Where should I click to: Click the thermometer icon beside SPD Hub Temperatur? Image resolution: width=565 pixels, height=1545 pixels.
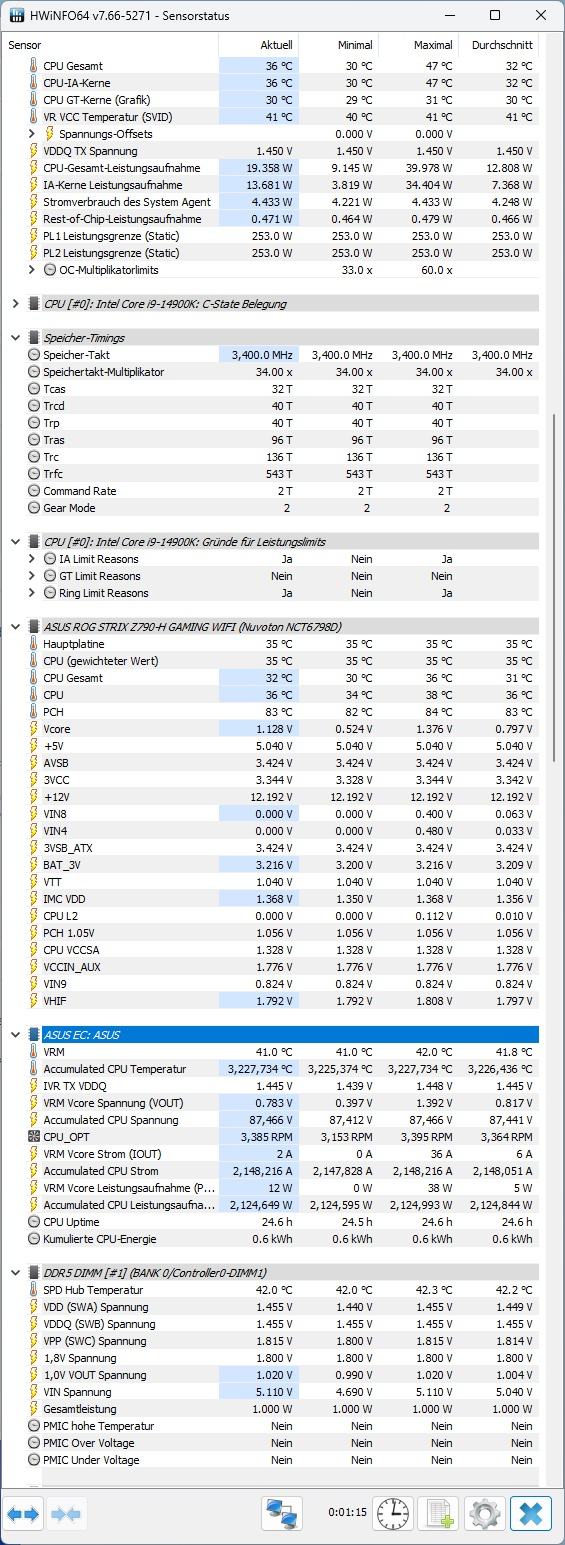pos(34,1290)
